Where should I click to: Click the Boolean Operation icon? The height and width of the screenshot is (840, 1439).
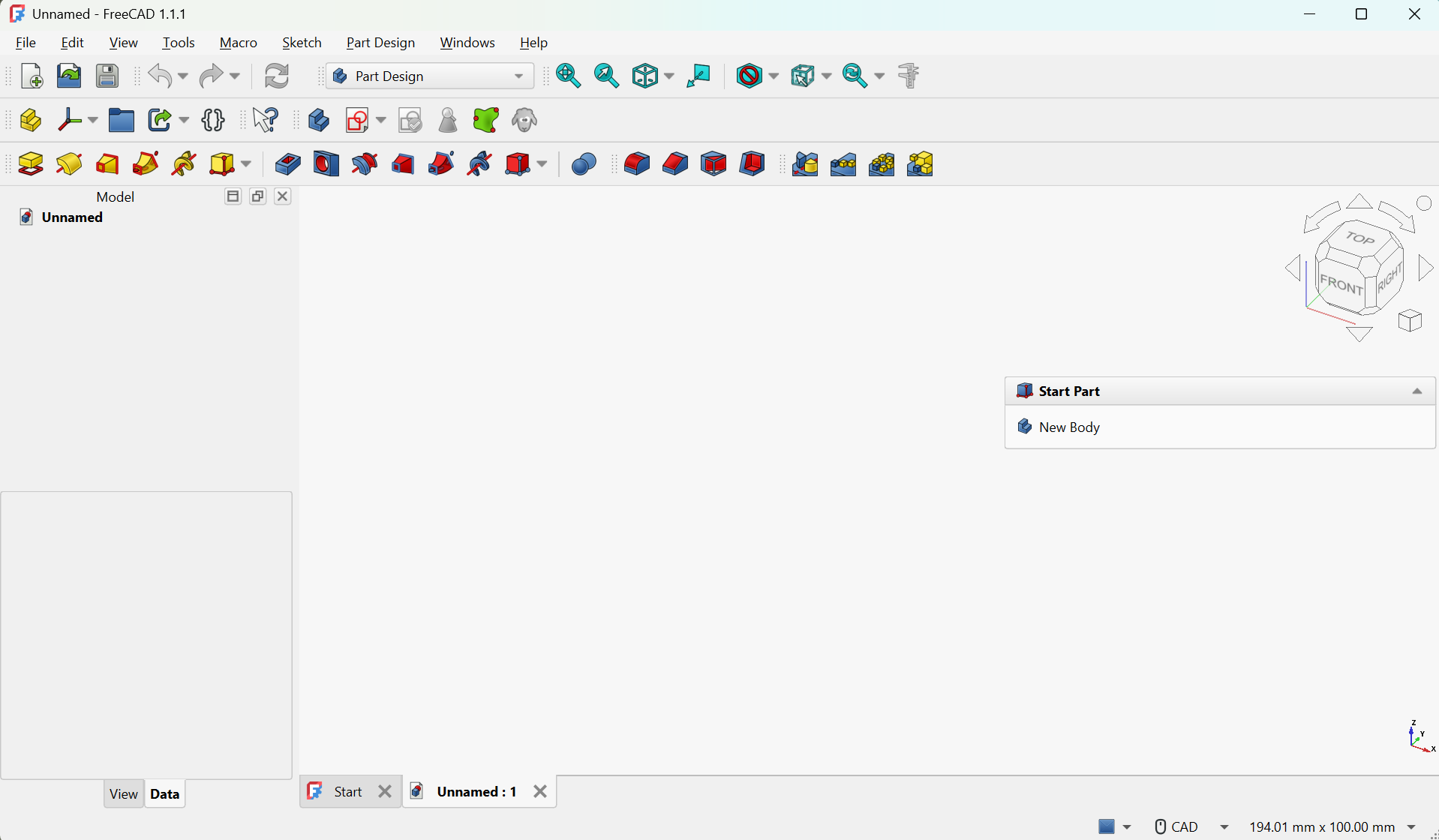click(584, 163)
